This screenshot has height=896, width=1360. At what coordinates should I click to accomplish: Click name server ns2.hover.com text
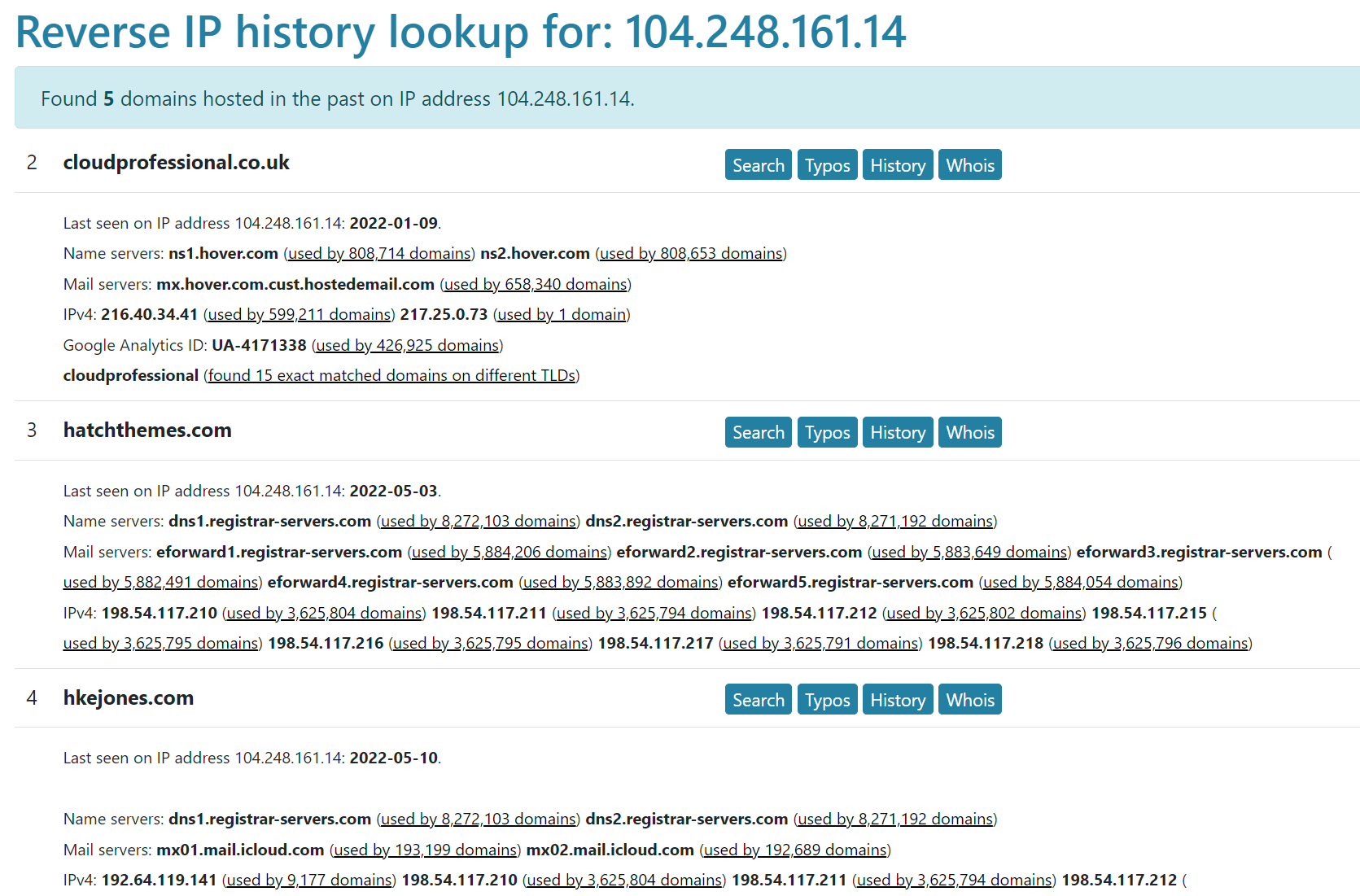point(535,253)
